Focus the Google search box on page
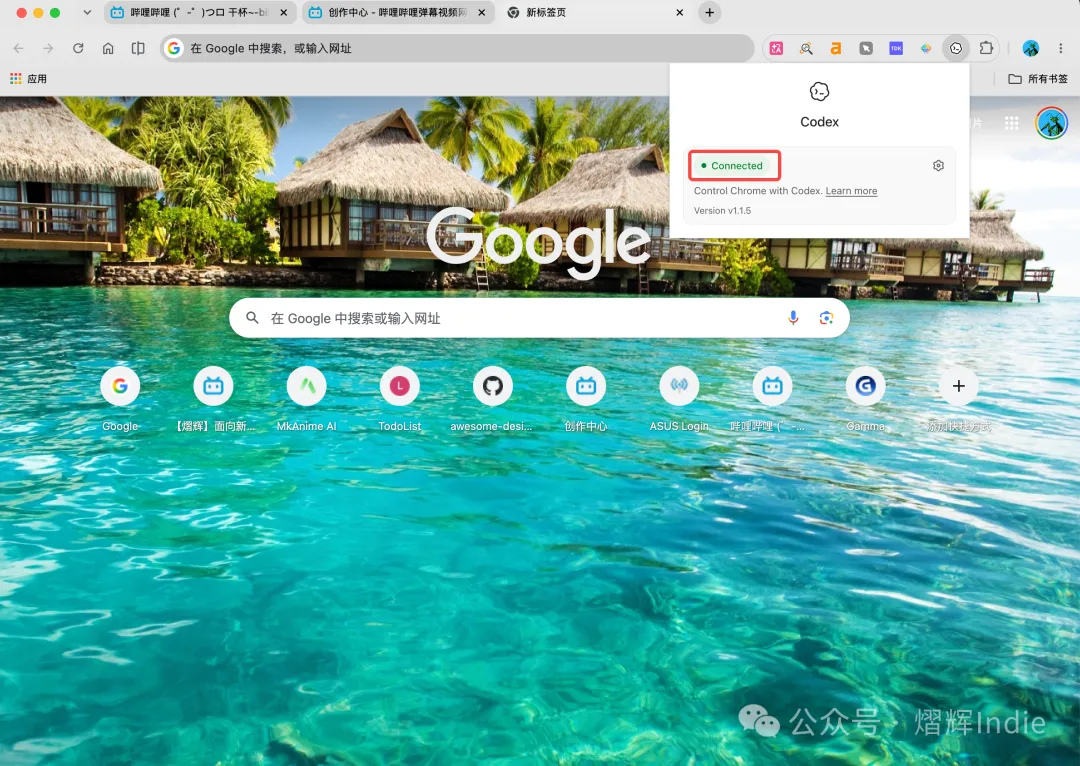Viewport: 1080px width, 766px height. 539,318
